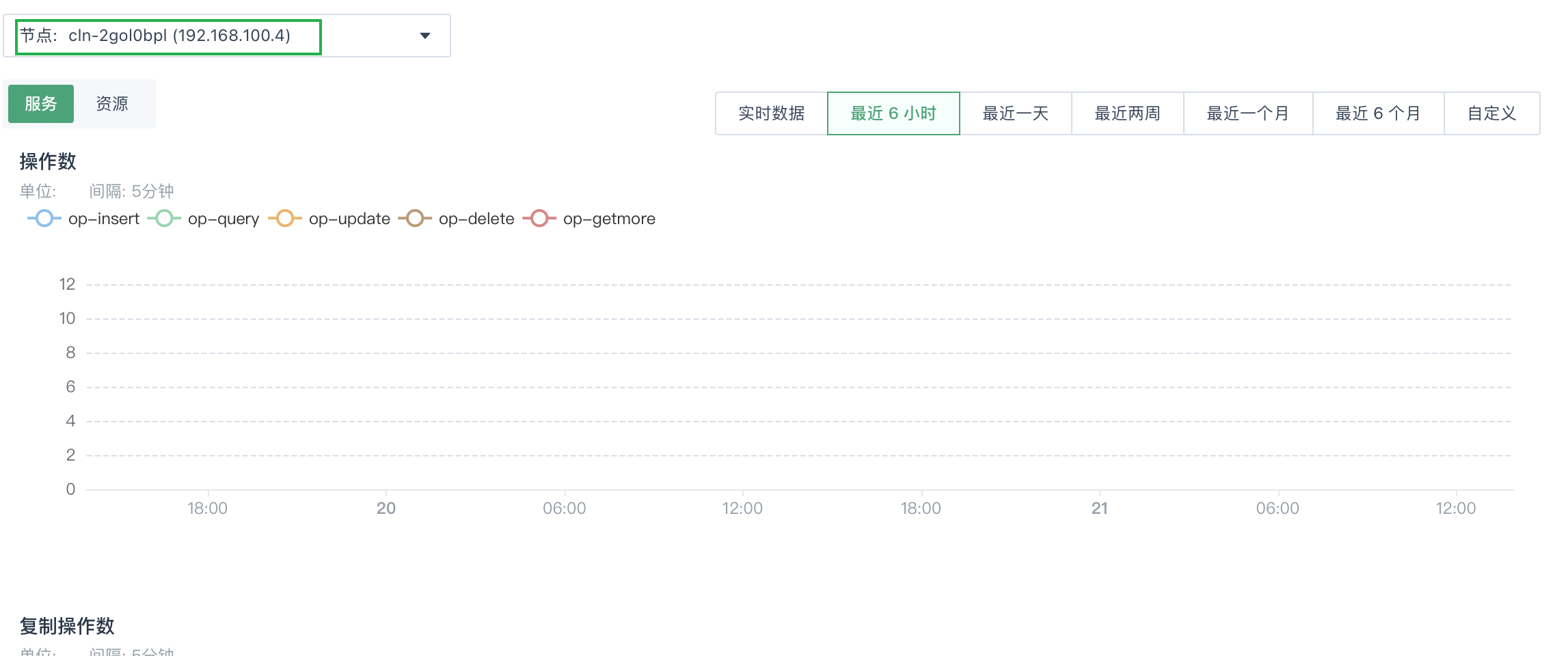Switch to the 服务 tab
Viewport: 1568px width, 656px height.
click(x=41, y=104)
